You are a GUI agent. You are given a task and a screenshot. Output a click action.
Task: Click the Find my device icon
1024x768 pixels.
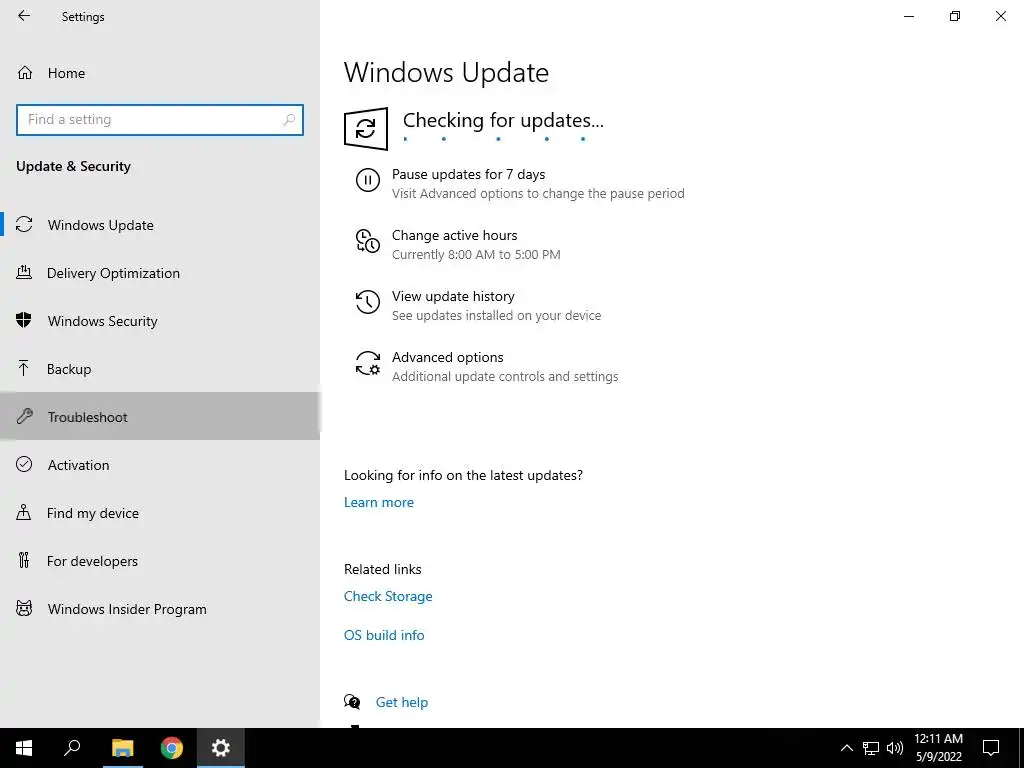pyautogui.click(x=24, y=512)
